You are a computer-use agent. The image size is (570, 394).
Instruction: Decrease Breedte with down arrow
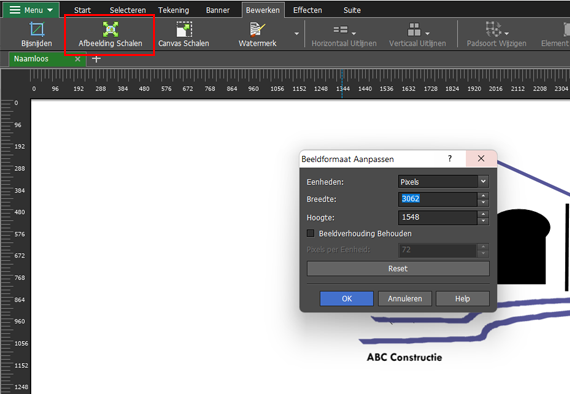click(483, 202)
